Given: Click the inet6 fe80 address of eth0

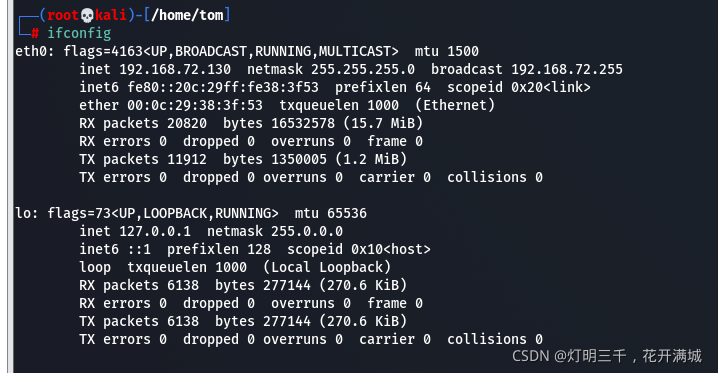Looking at the screenshot, I should [223, 87].
